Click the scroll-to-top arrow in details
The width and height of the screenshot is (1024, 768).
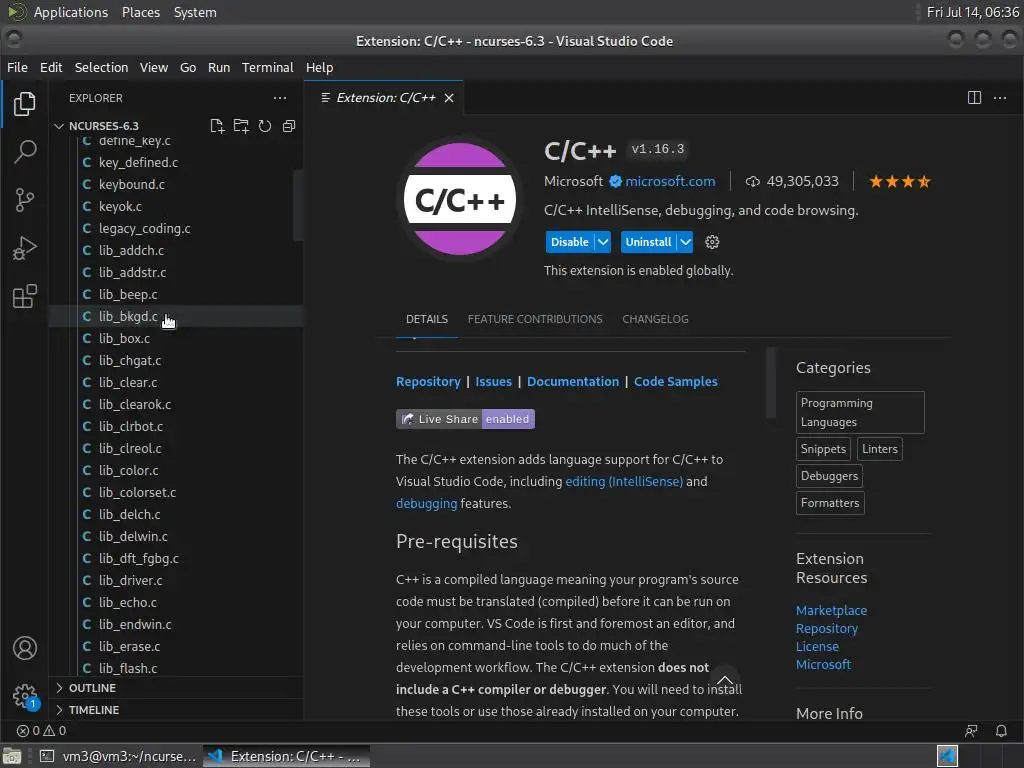[724, 680]
